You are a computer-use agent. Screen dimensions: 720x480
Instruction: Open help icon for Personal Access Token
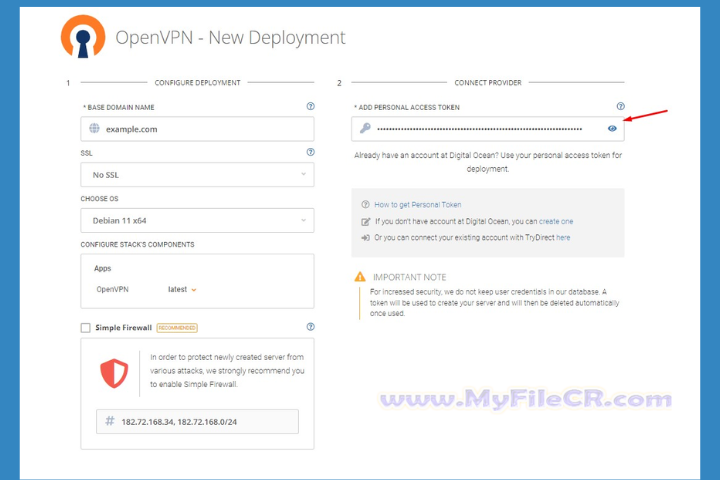coord(620,106)
